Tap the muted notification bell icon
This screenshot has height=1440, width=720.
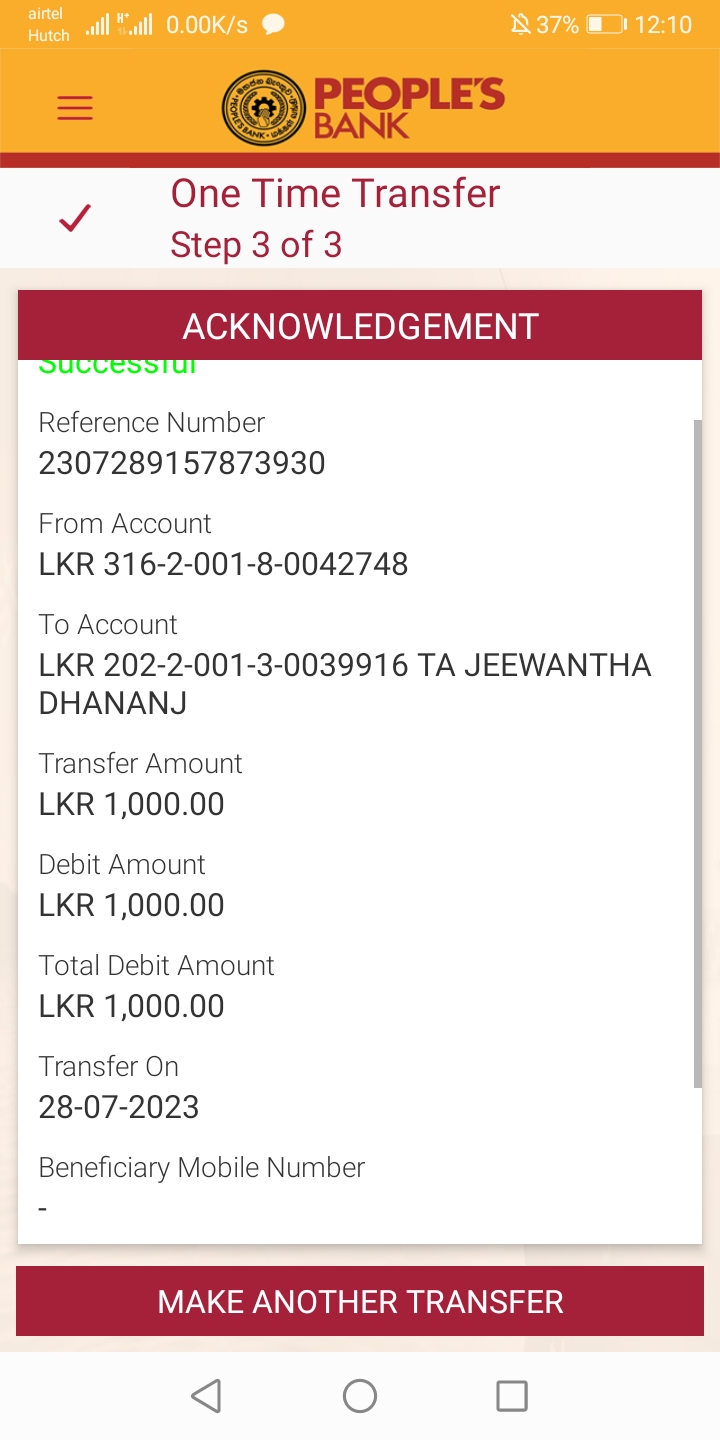520,25
